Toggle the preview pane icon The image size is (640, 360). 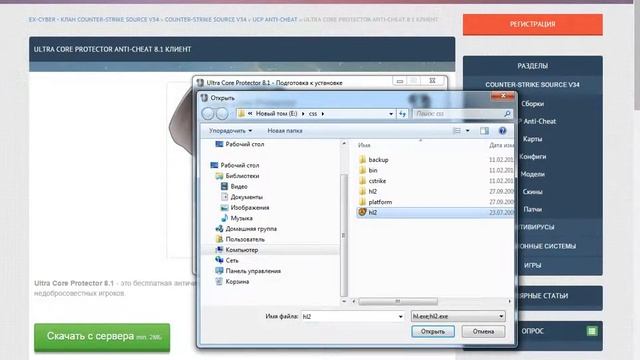(484, 131)
